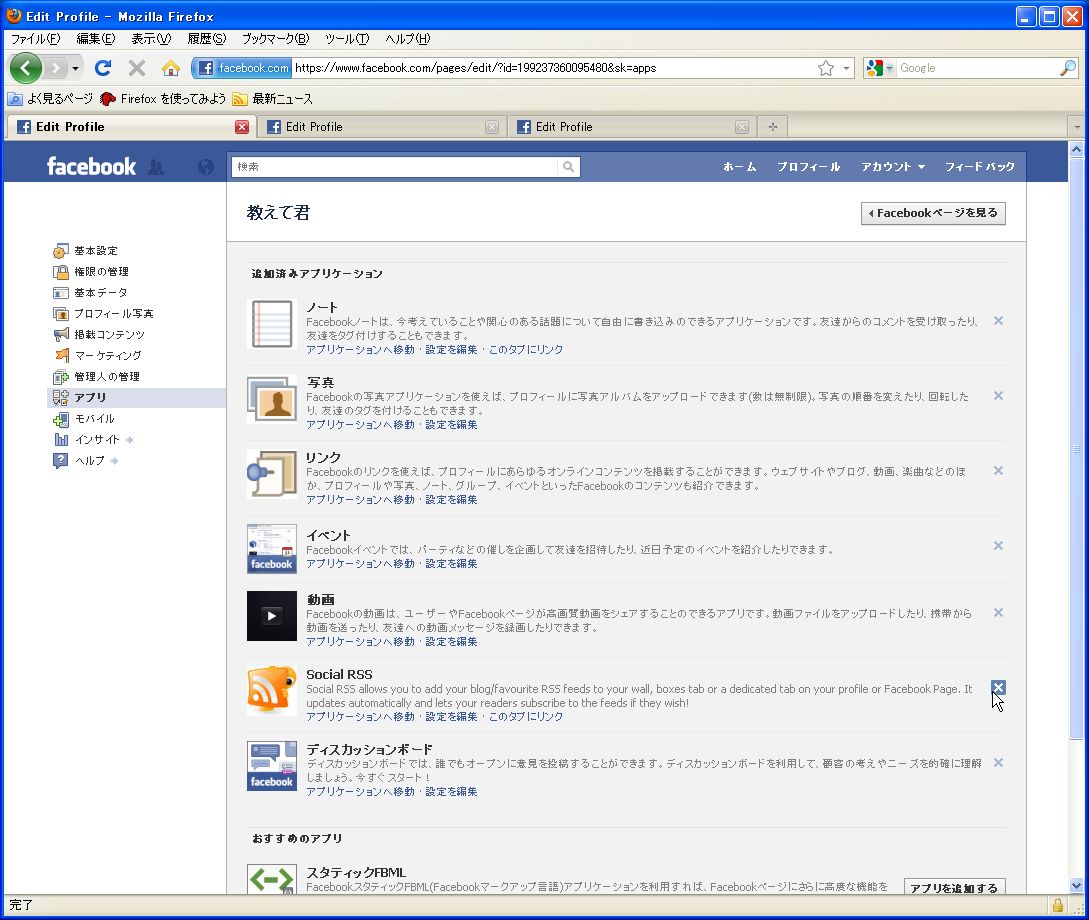
Task: Open the ファイル menu
Action: point(35,39)
